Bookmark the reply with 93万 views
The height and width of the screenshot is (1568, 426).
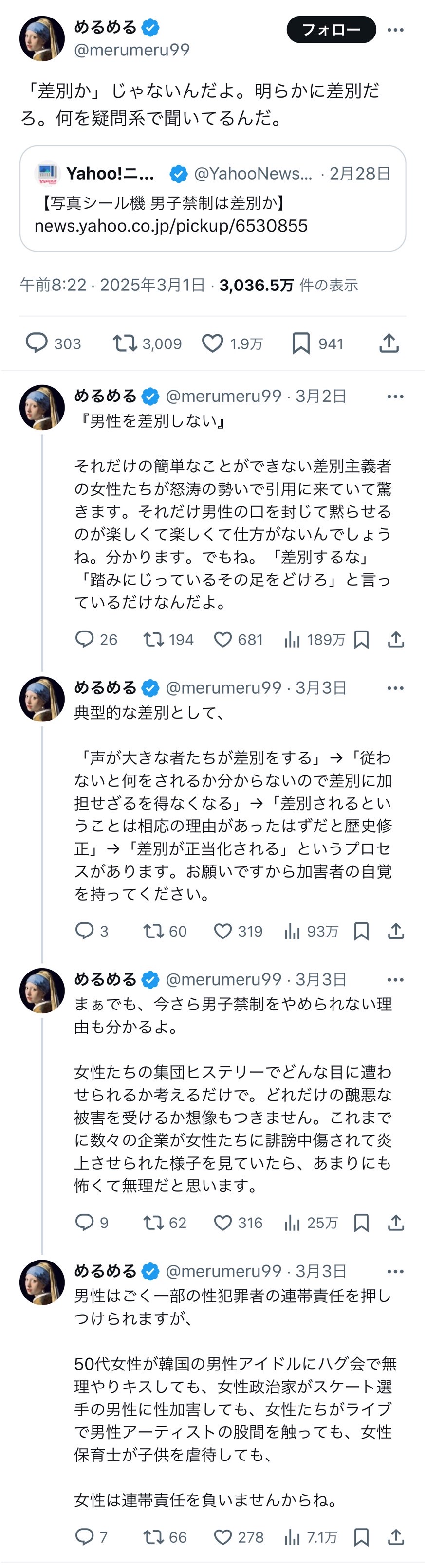361,931
